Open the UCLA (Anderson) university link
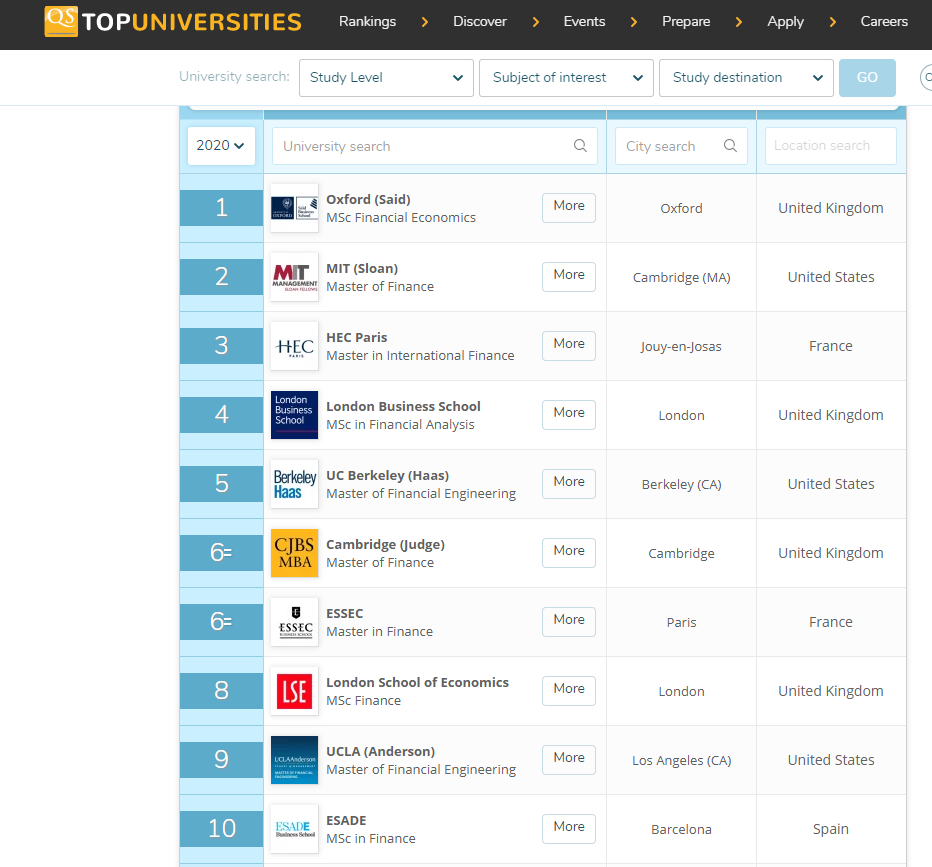 (x=380, y=751)
